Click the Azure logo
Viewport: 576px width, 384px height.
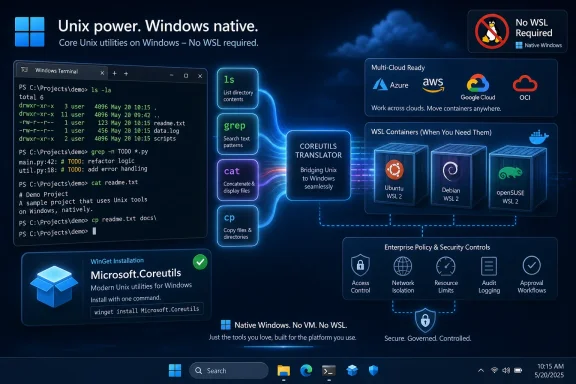pyautogui.click(x=390, y=85)
